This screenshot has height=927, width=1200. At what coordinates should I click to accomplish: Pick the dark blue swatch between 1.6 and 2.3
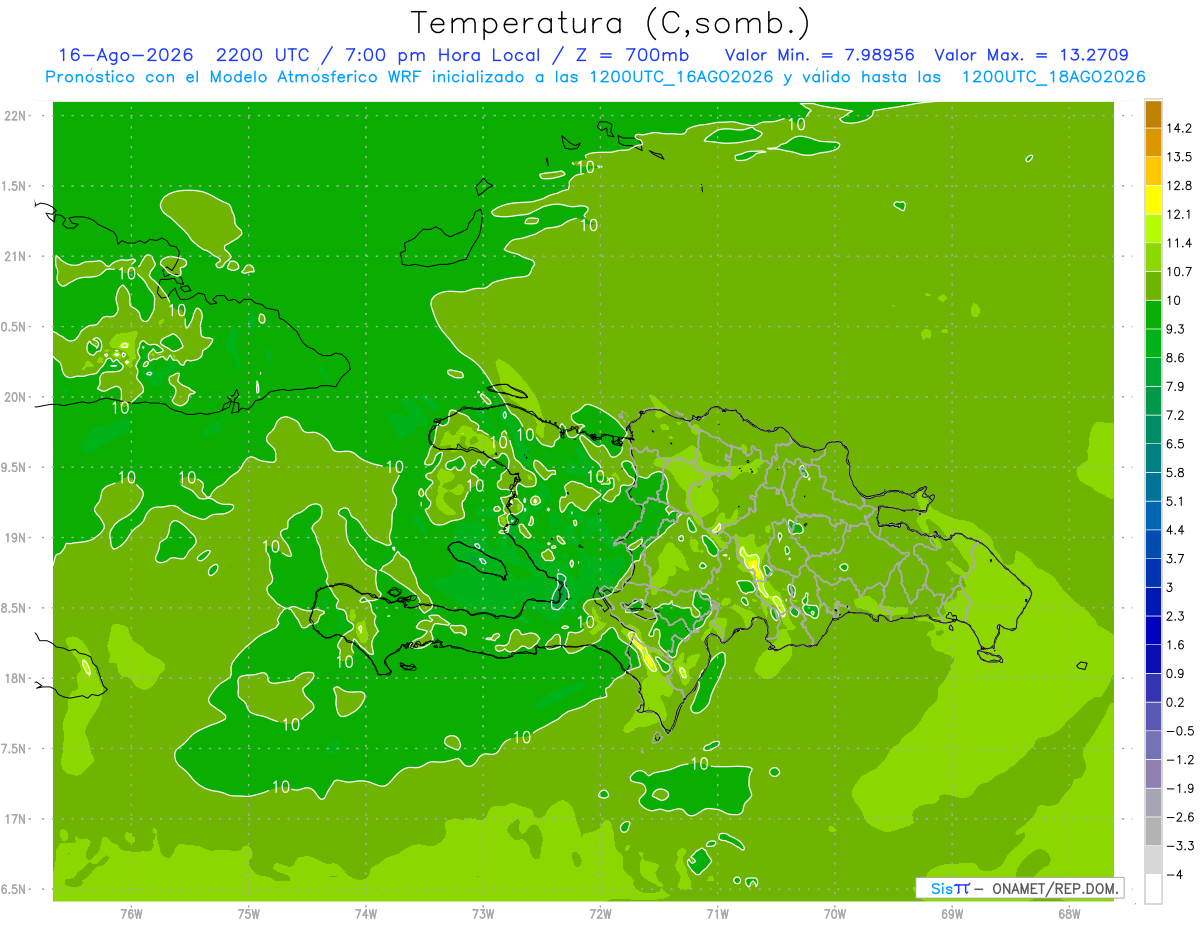coord(1153,630)
